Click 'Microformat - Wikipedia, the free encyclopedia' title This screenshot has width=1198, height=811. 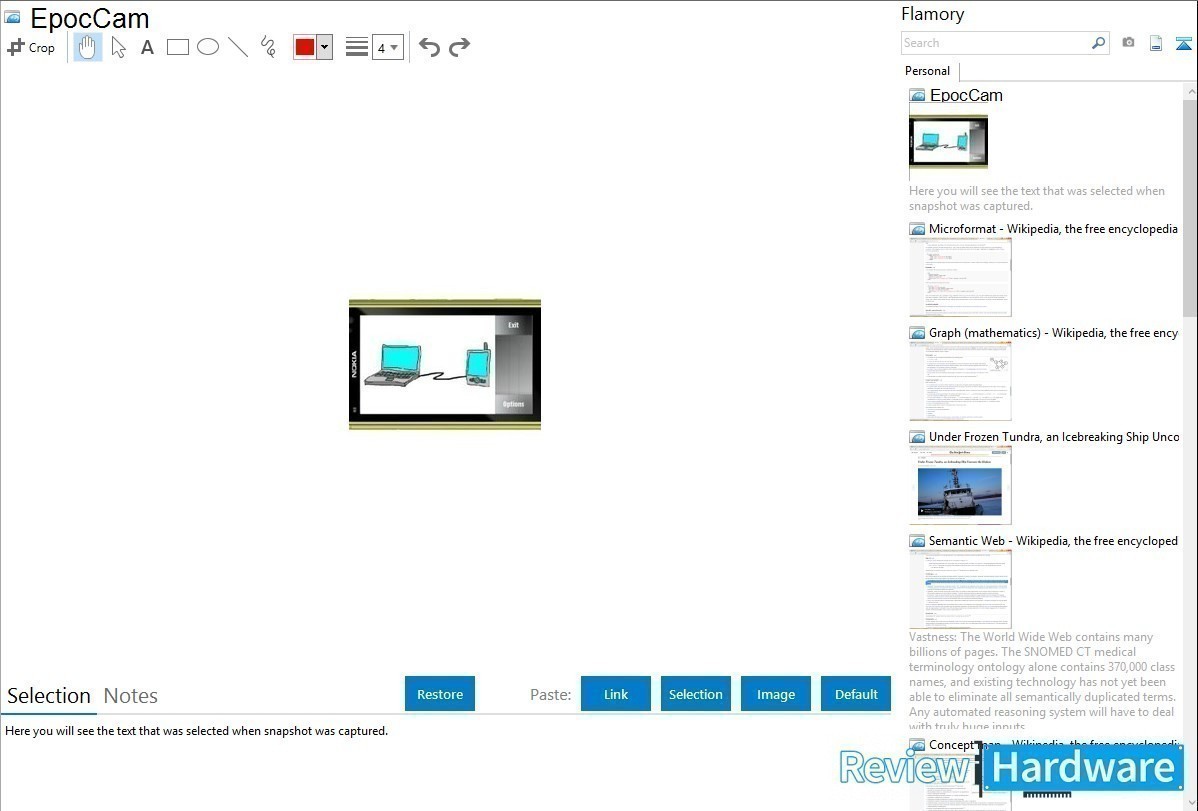point(1053,229)
